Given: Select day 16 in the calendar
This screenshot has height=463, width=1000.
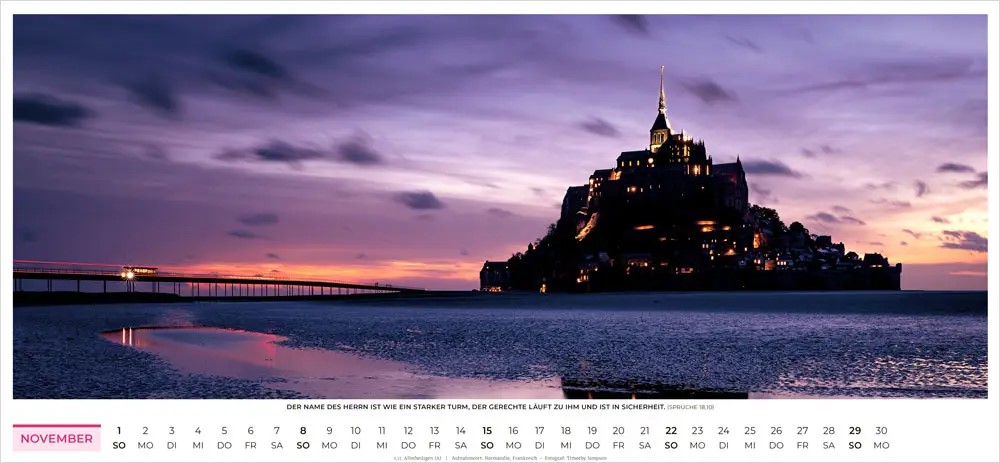Looking at the screenshot, I should point(513,430).
